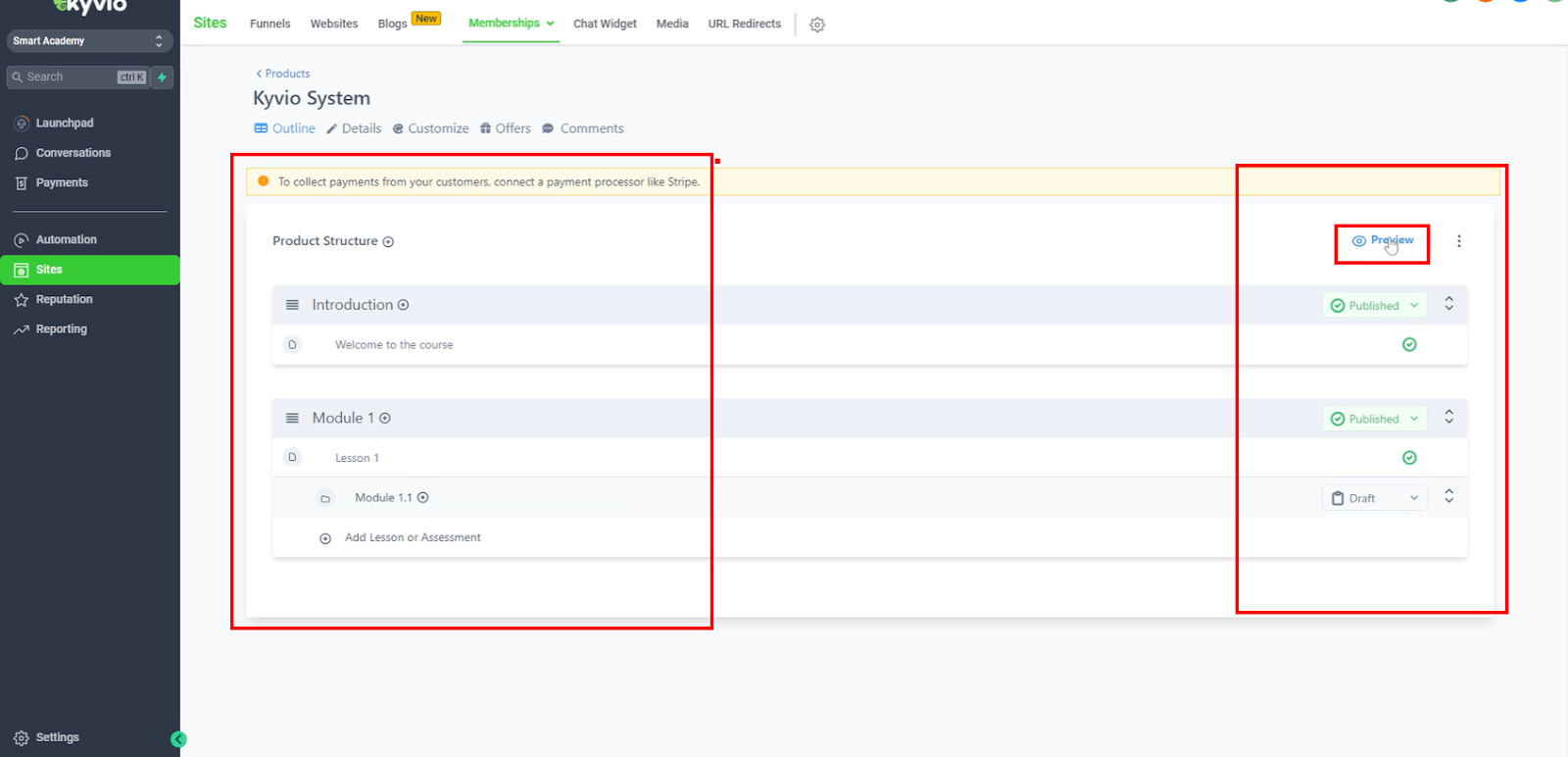The width and height of the screenshot is (1568, 757).
Task: Open the Draft status dropdown for Module 1.1
Action: point(1374,498)
